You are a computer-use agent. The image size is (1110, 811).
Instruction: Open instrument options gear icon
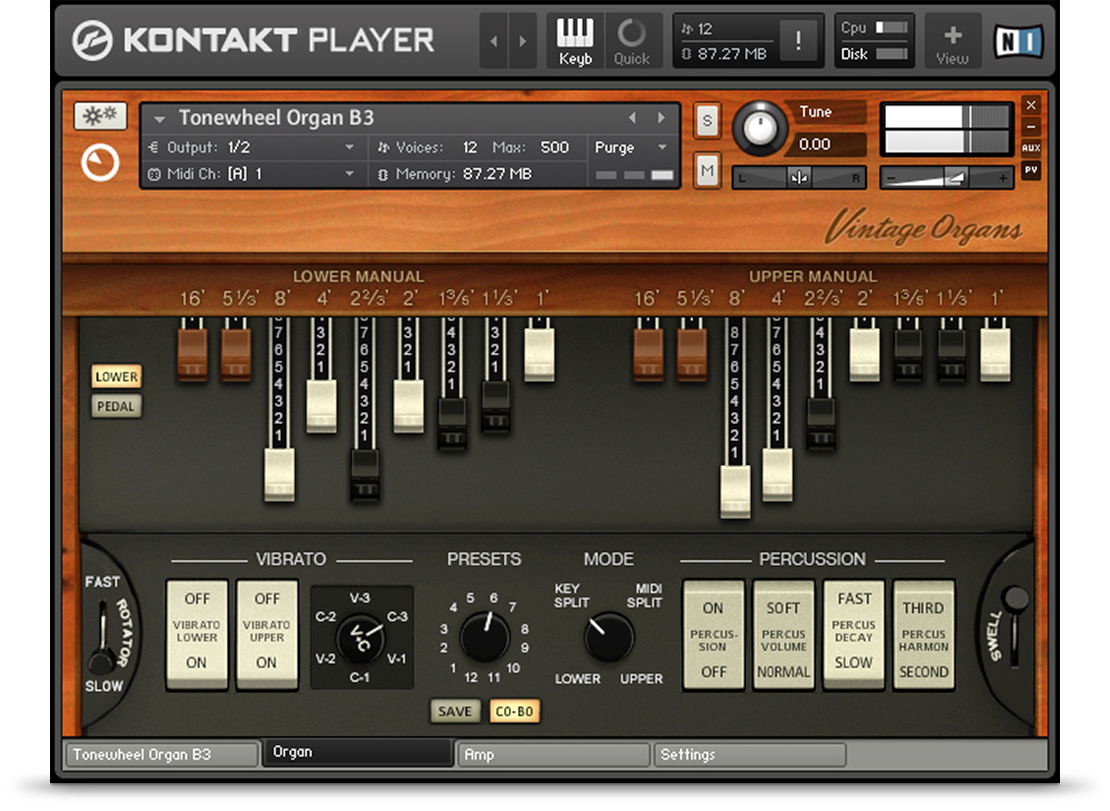[101, 115]
